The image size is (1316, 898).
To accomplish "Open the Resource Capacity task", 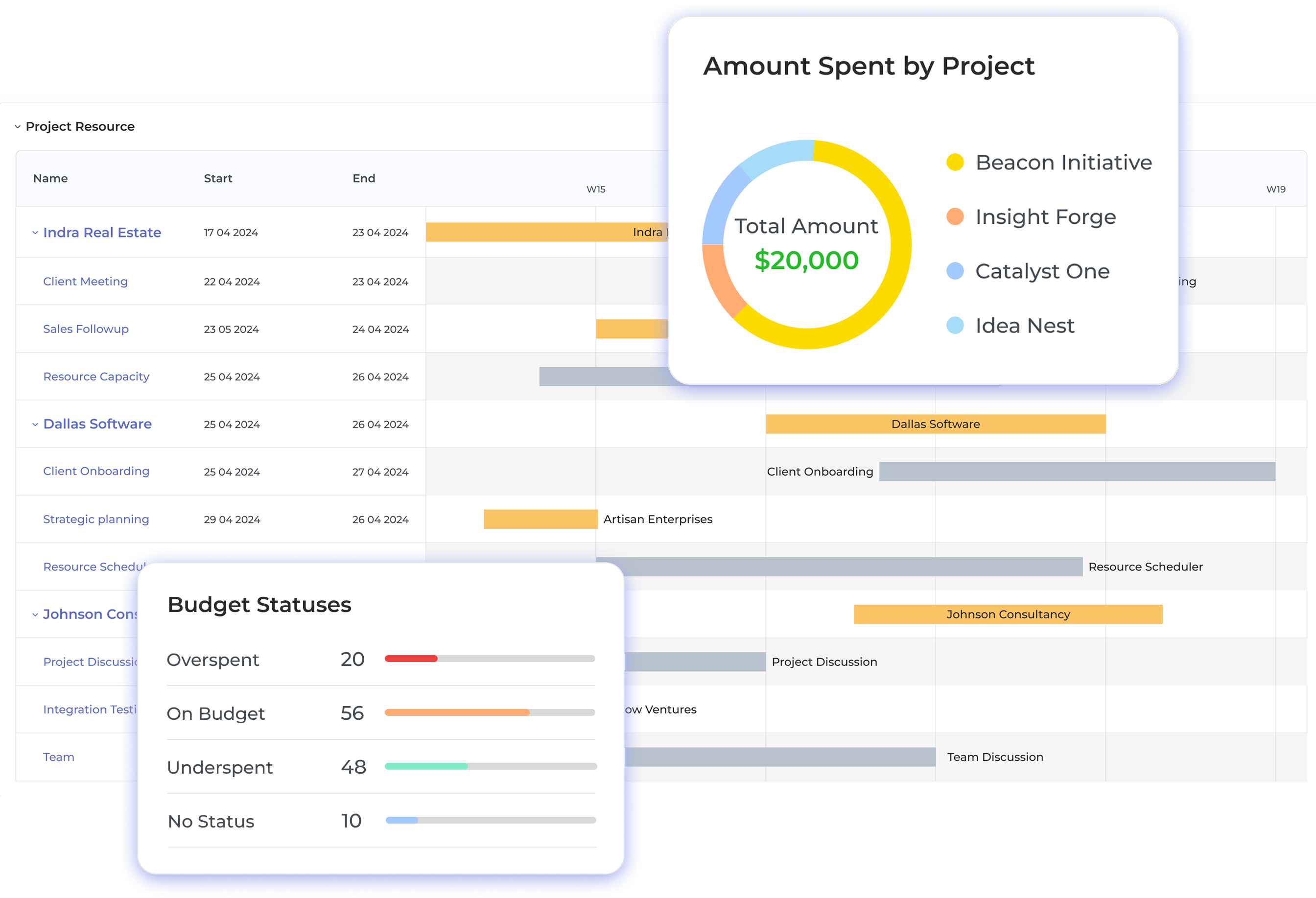I will tap(96, 377).
